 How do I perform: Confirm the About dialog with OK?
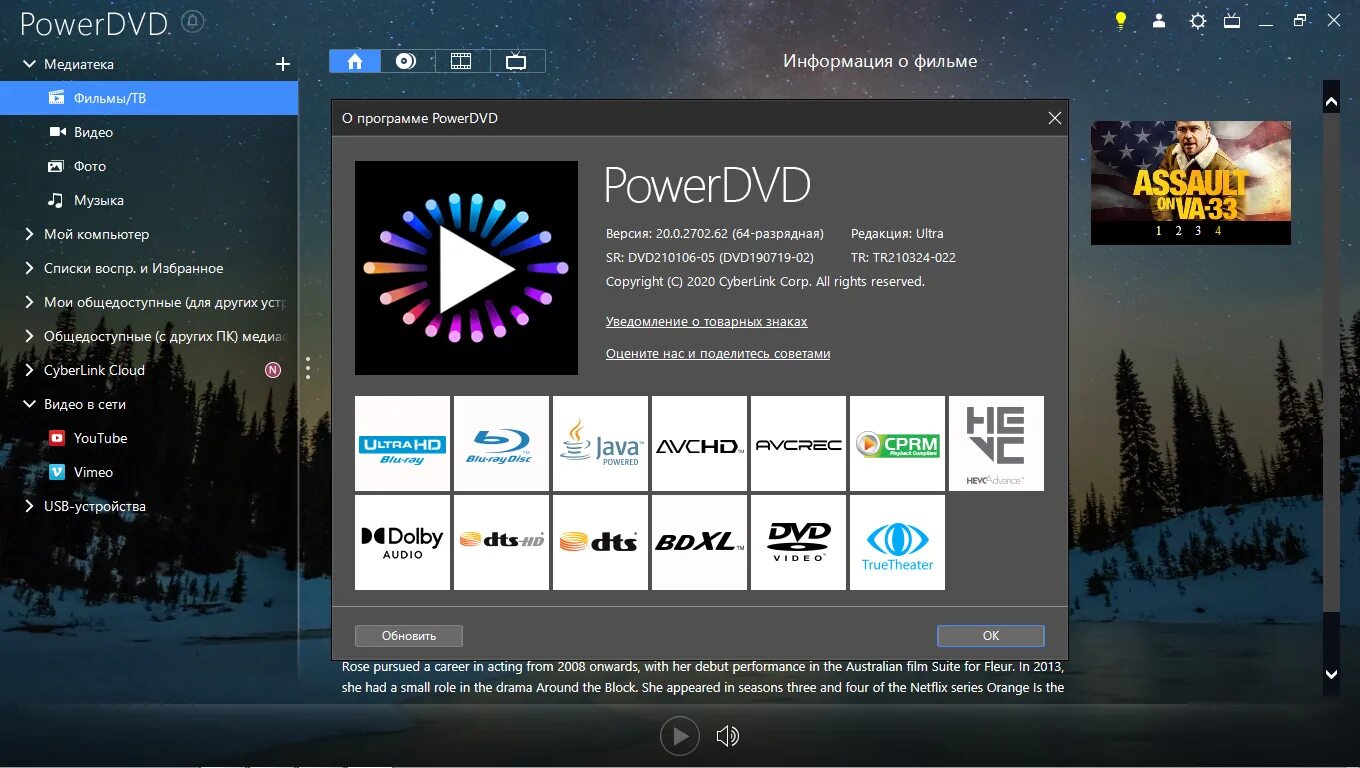tap(991, 636)
